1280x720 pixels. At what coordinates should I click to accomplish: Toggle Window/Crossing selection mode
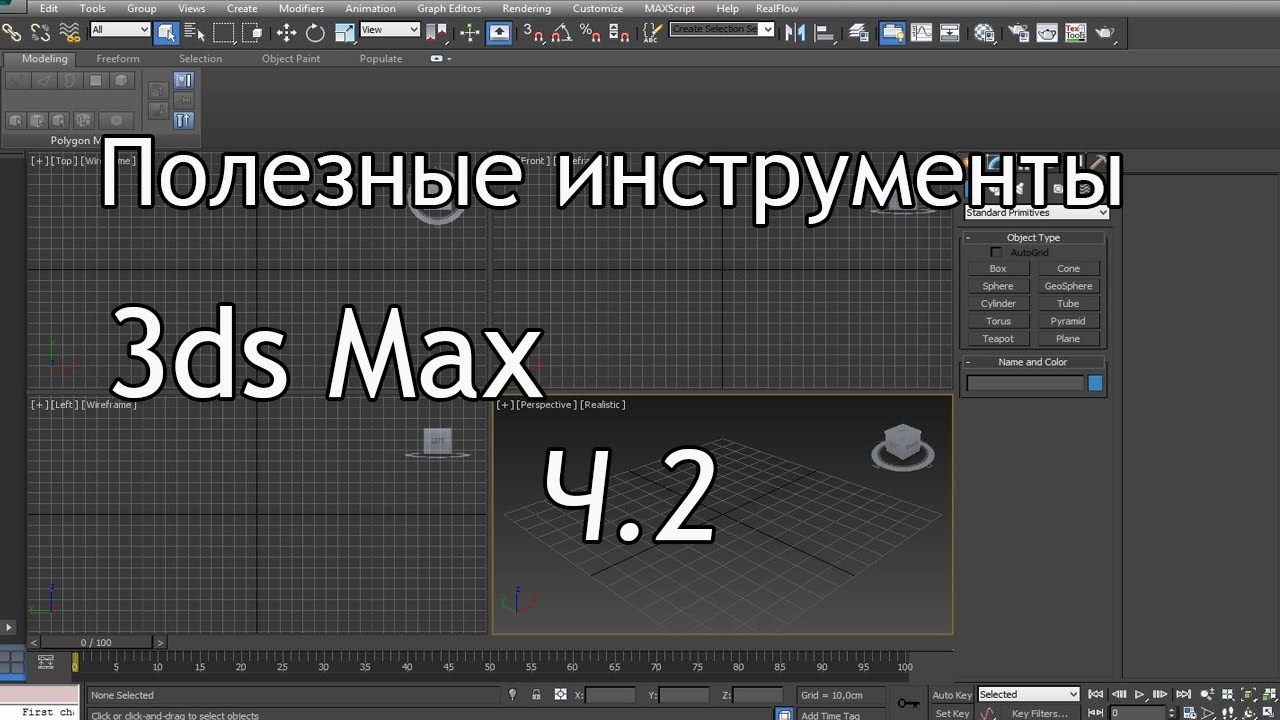tap(251, 32)
